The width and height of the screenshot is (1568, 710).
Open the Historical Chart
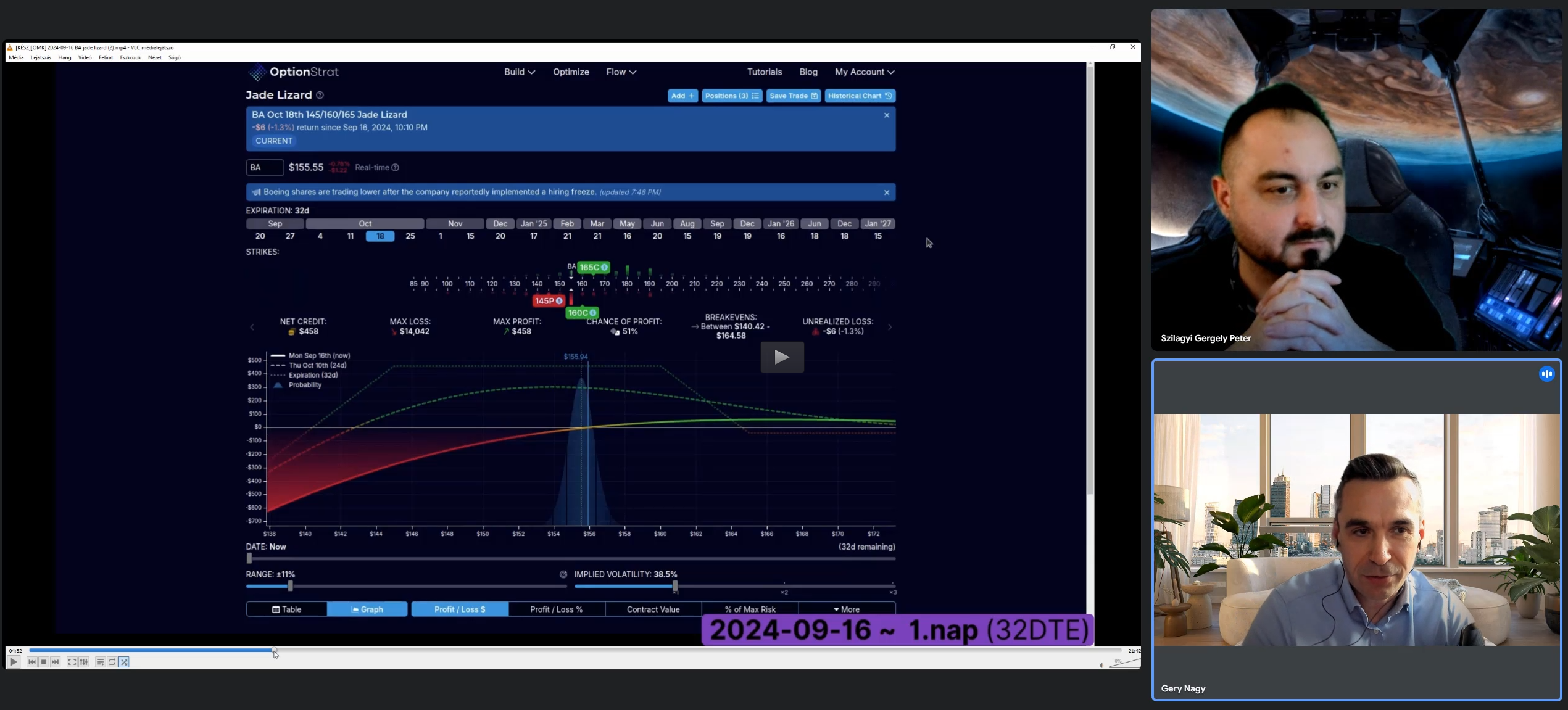860,96
